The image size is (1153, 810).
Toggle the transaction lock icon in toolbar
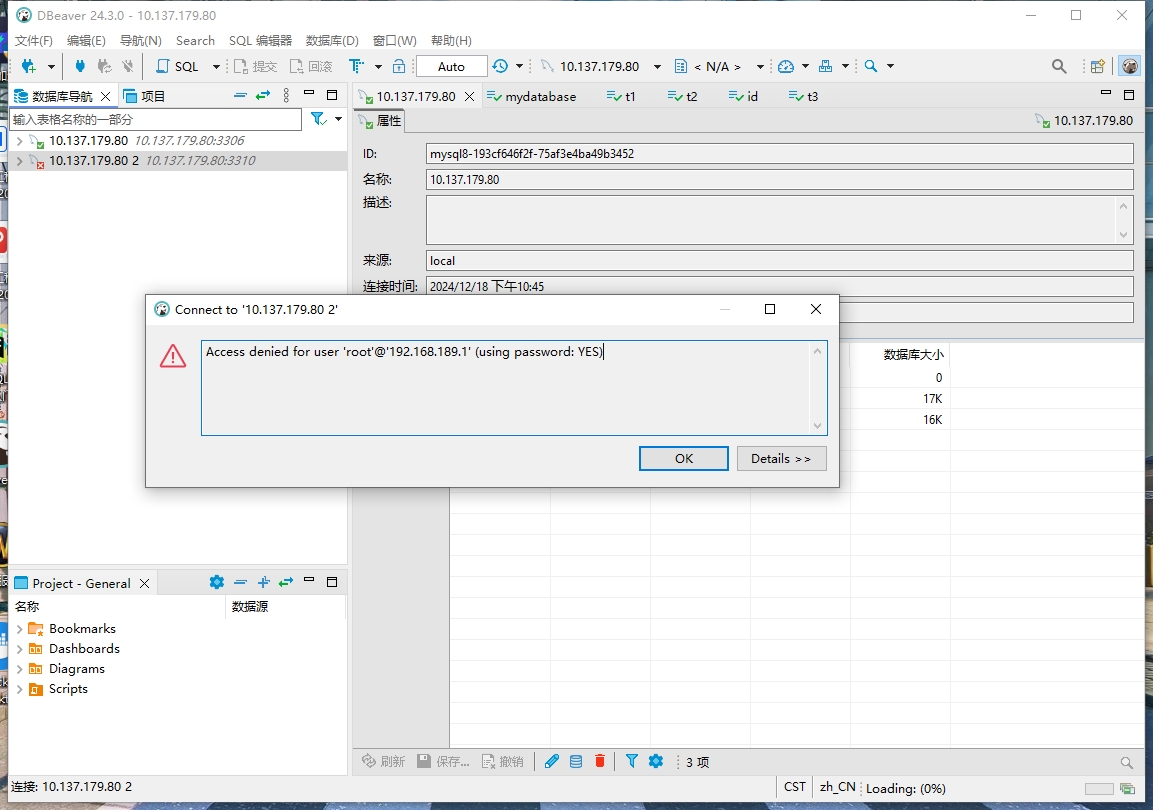(399, 66)
